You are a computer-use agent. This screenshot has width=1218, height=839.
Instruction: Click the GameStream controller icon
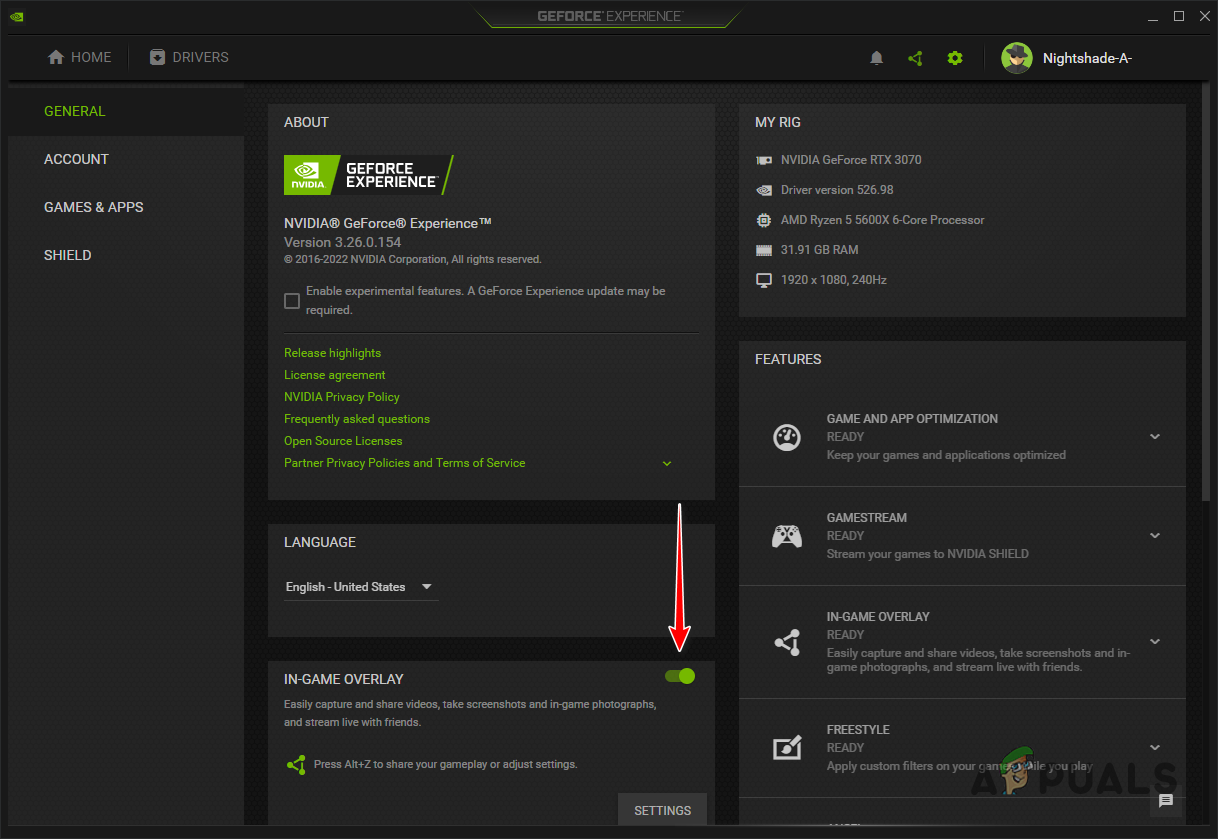(x=787, y=536)
